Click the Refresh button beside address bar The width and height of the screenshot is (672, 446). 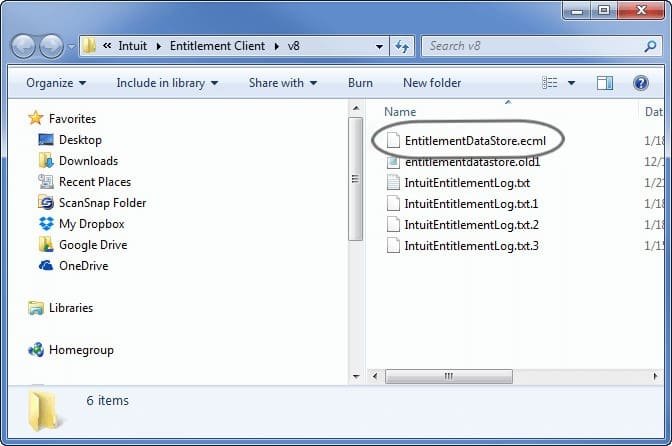tap(402, 46)
